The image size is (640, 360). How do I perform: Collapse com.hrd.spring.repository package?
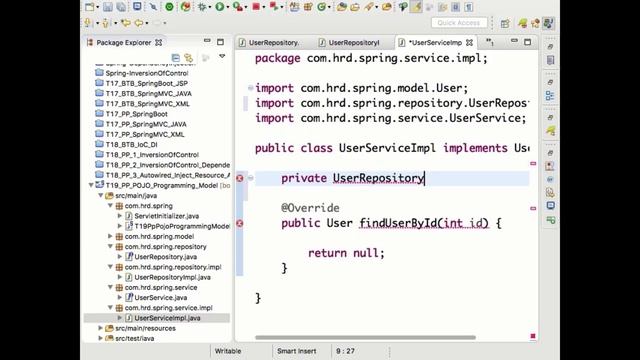pos(110,247)
